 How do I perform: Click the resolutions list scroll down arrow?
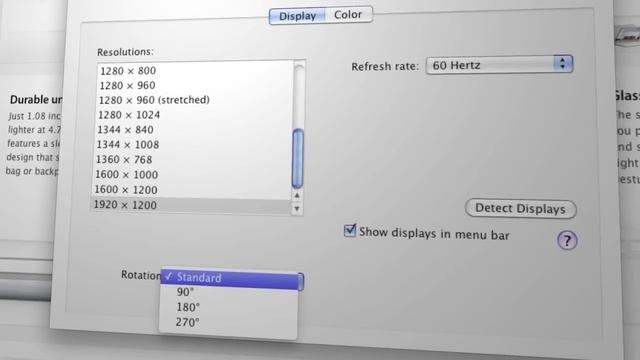[297, 209]
